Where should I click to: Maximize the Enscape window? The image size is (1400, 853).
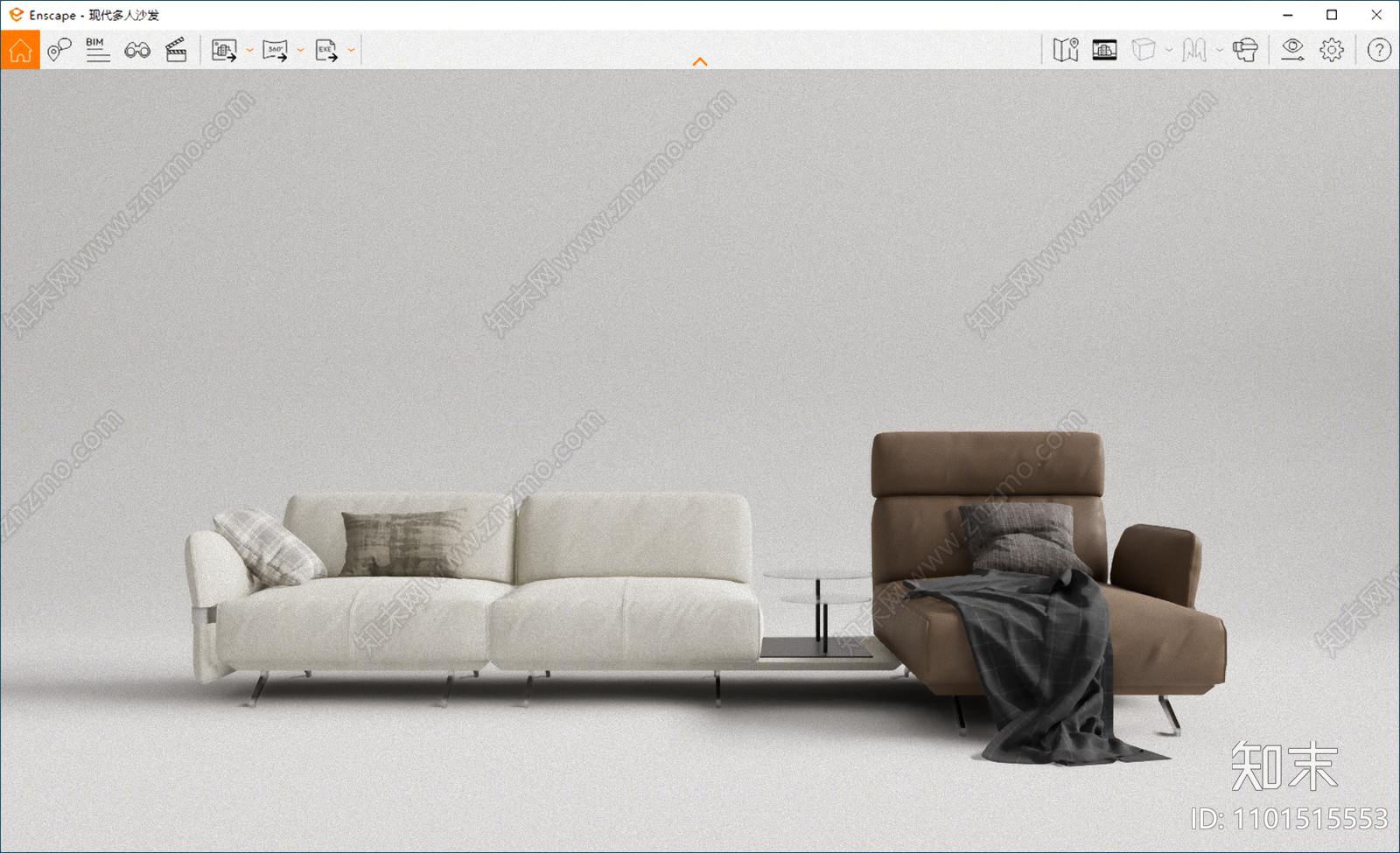(x=1332, y=15)
